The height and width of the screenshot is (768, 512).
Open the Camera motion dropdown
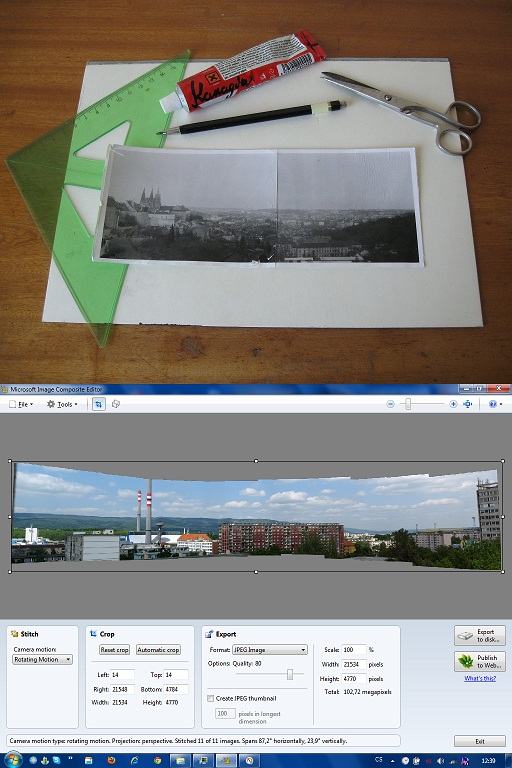[43, 659]
